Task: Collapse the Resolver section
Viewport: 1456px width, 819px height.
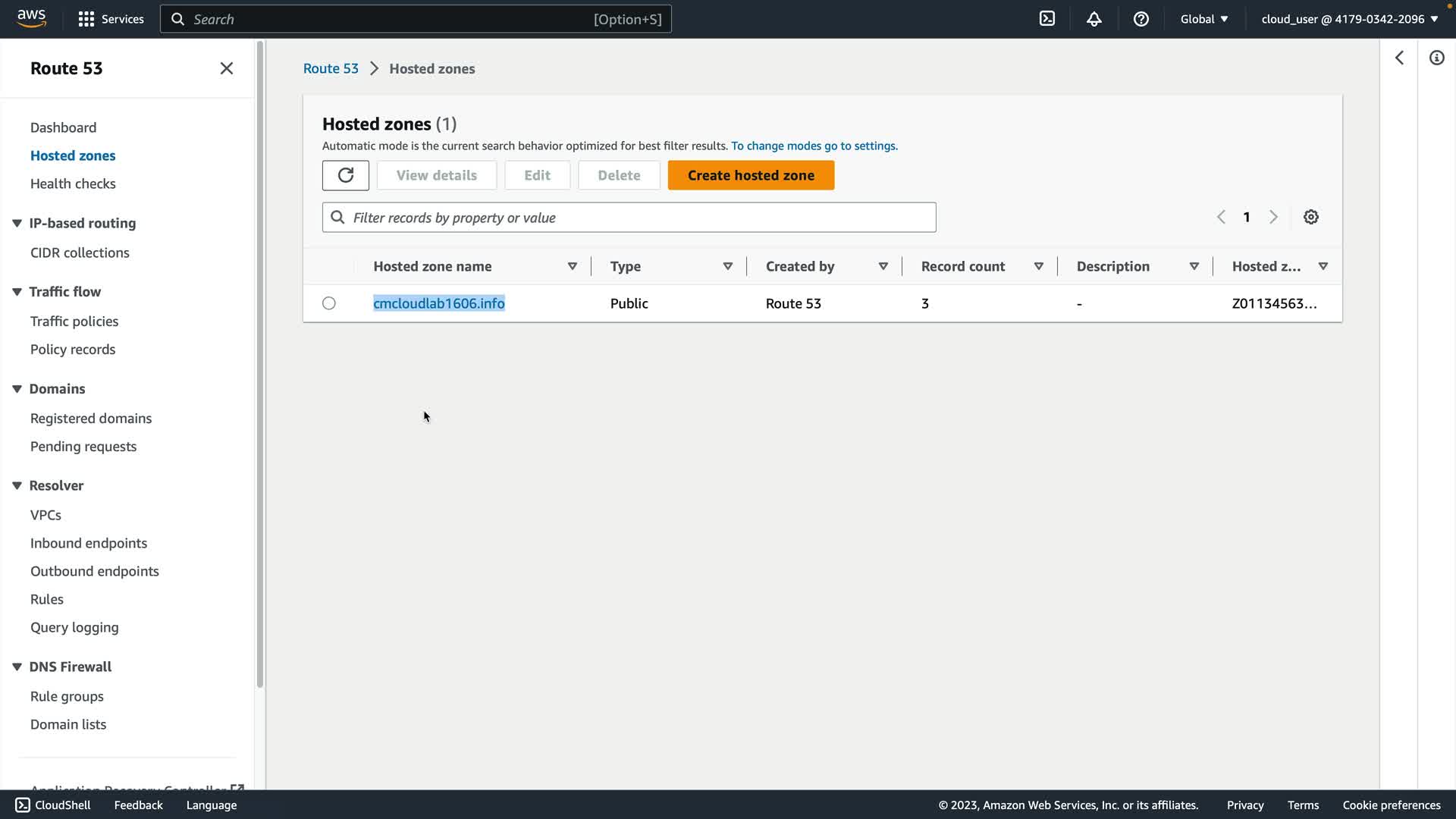Action: (x=17, y=485)
